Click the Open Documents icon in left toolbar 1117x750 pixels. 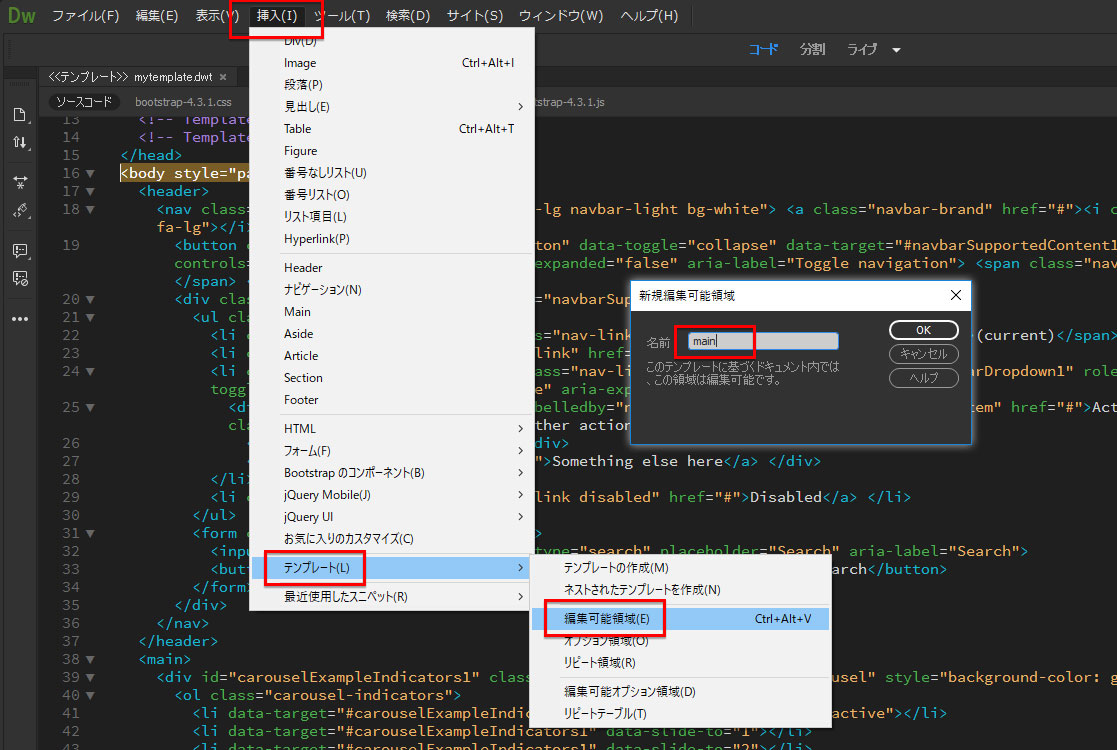[20, 114]
